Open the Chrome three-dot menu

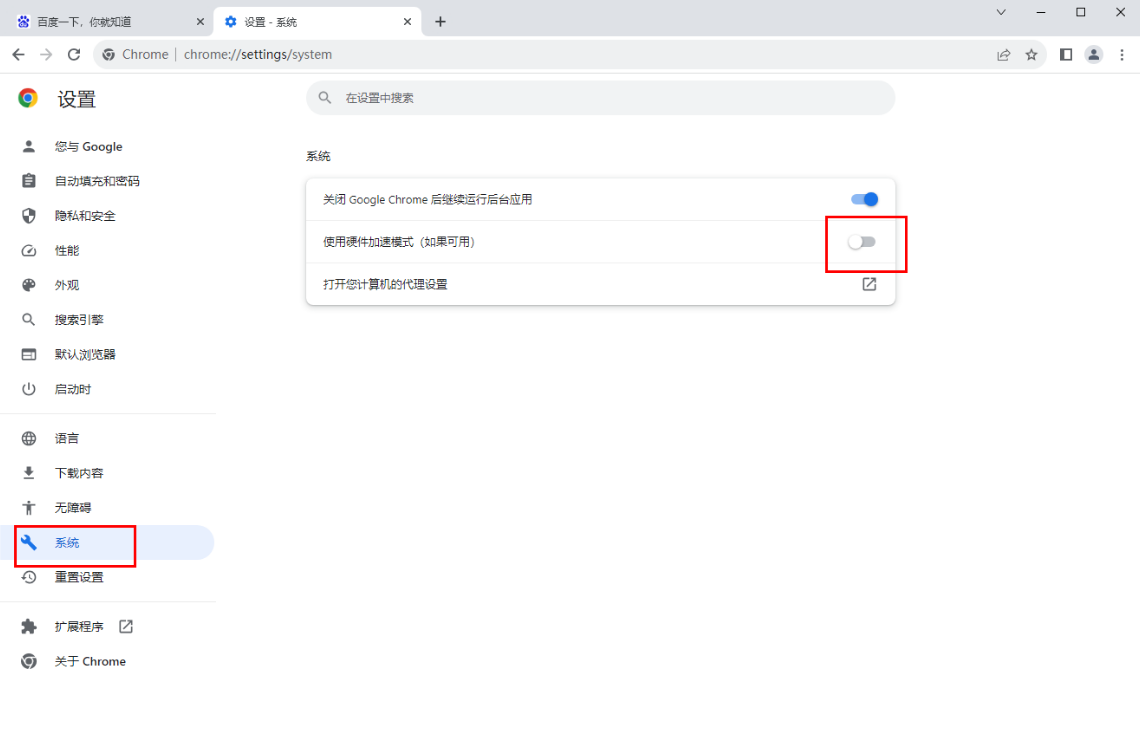pyautogui.click(x=1122, y=55)
